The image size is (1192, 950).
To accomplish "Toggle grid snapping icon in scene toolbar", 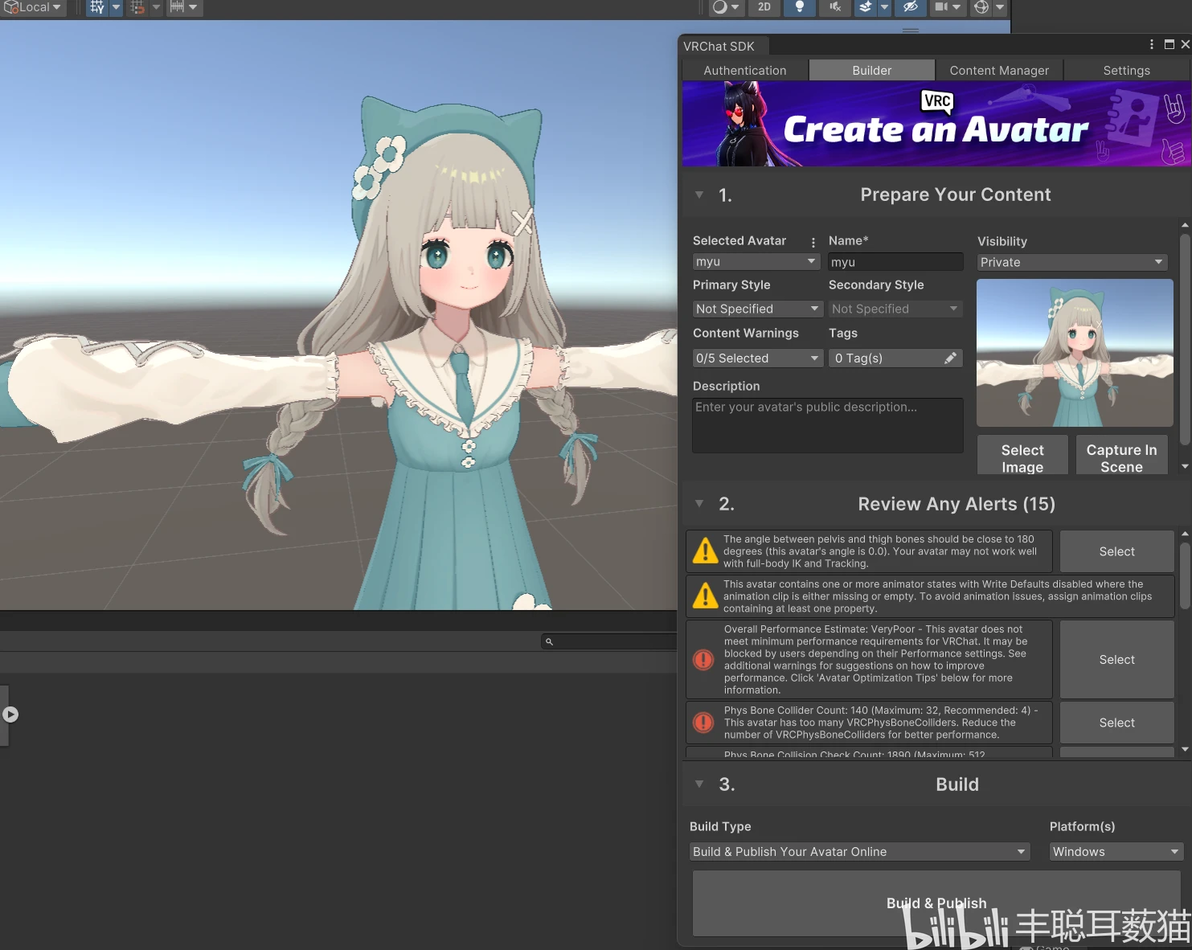I will [97, 8].
